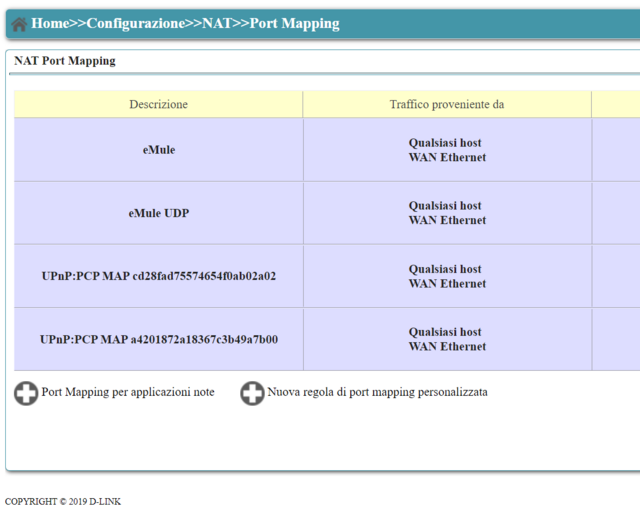Select UPnP:PCP MAP cd28fad75574654f0ab02a02 entry
Viewport: 640px width, 511px height.
158,276
